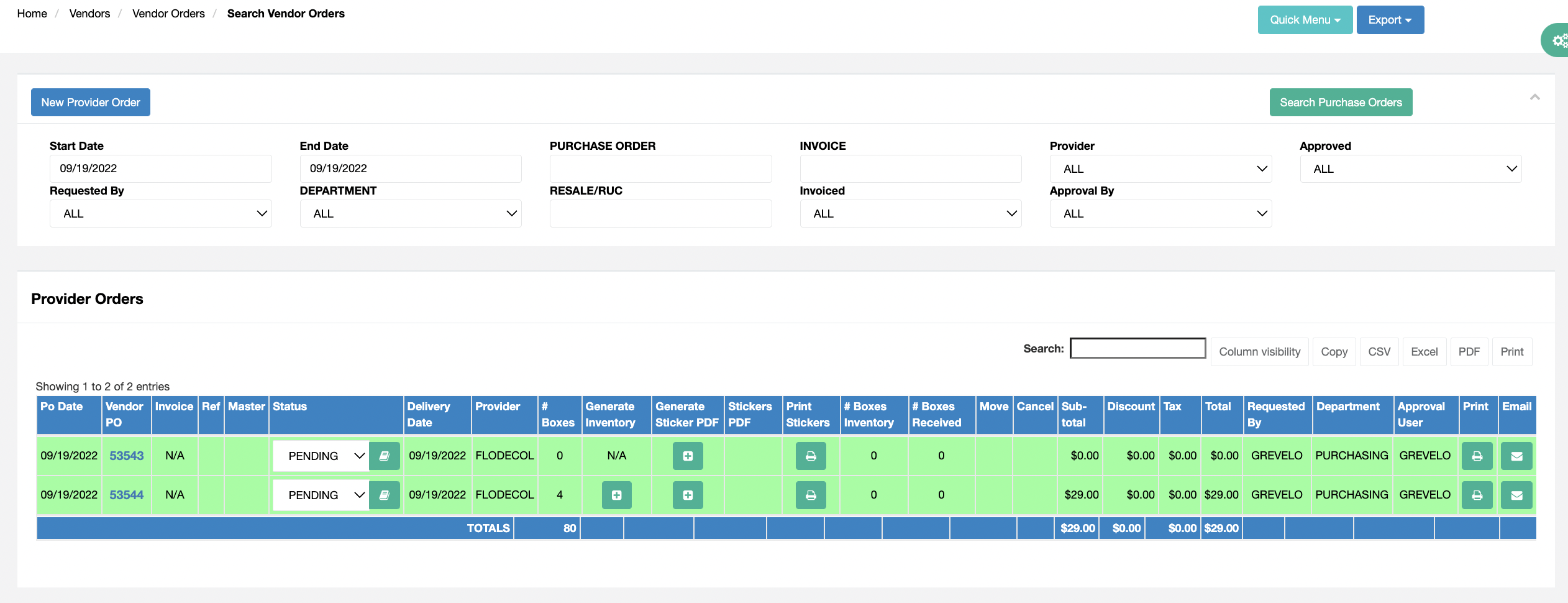Expand the Requested By dropdown
Screen dimensions: 1568x603
pyautogui.click(x=160, y=214)
